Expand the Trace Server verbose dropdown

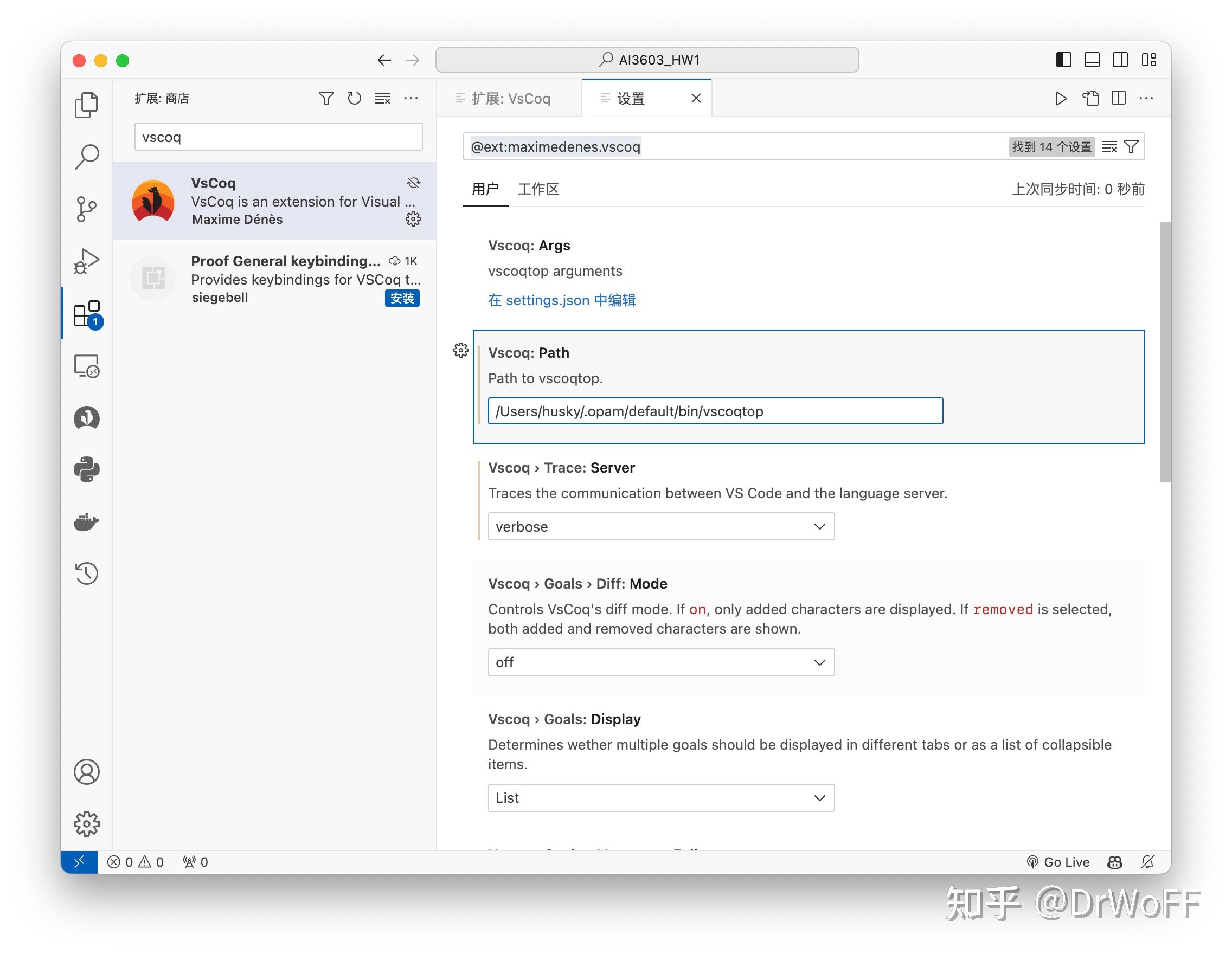coord(660,526)
